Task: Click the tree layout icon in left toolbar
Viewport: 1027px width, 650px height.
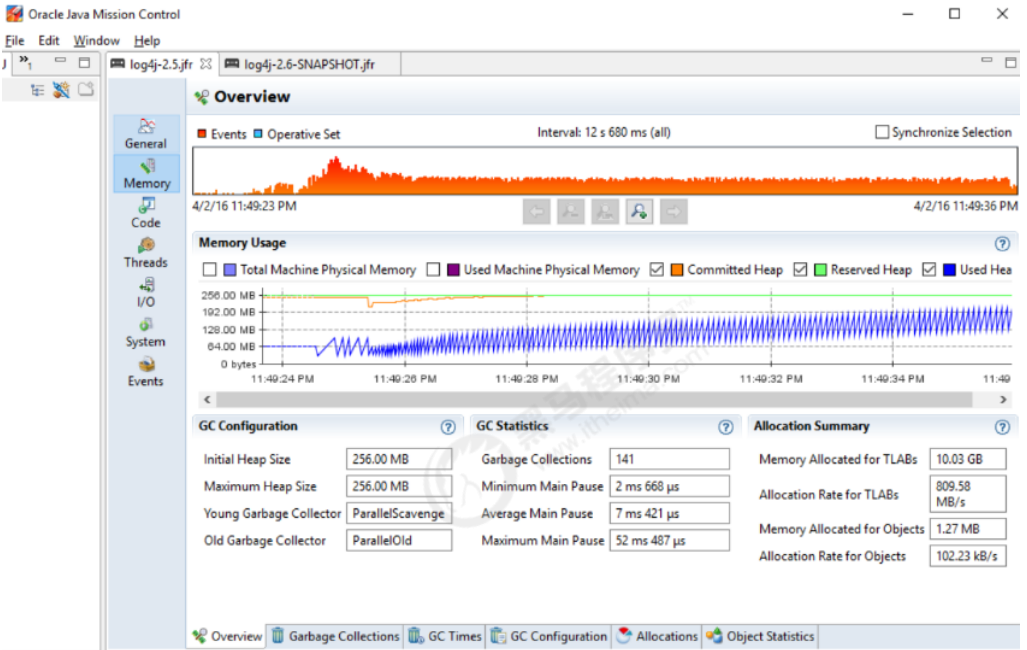Action: (x=37, y=90)
